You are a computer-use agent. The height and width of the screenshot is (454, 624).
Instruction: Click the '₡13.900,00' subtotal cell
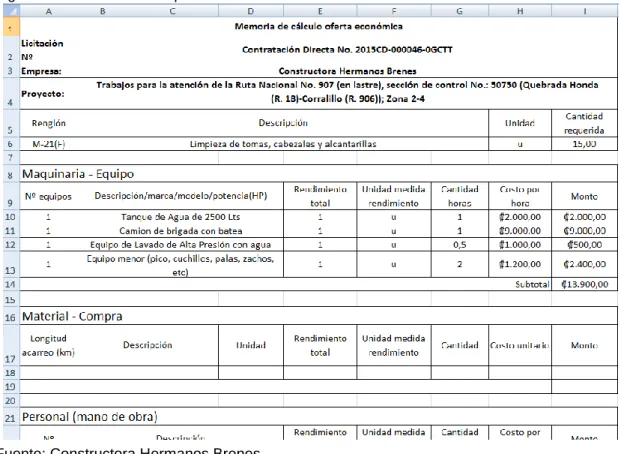pyautogui.click(x=584, y=284)
